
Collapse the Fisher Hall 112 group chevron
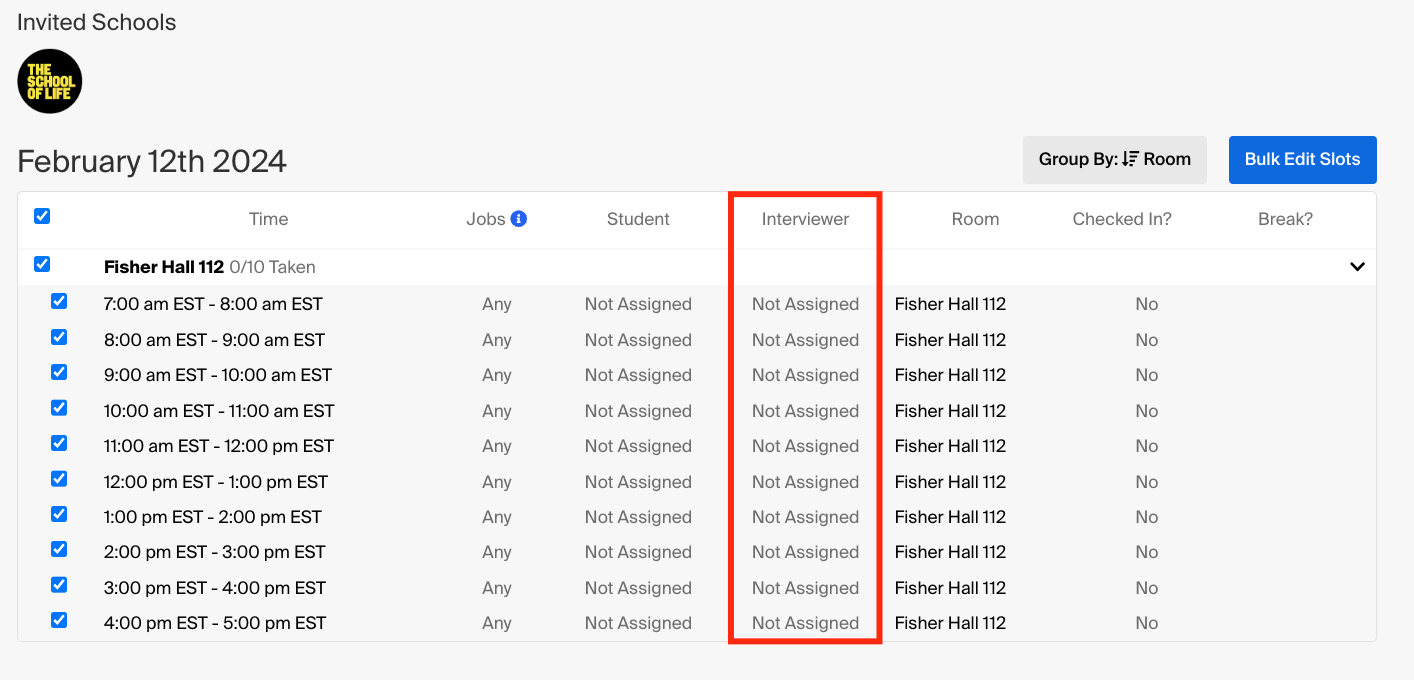point(1357,267)
